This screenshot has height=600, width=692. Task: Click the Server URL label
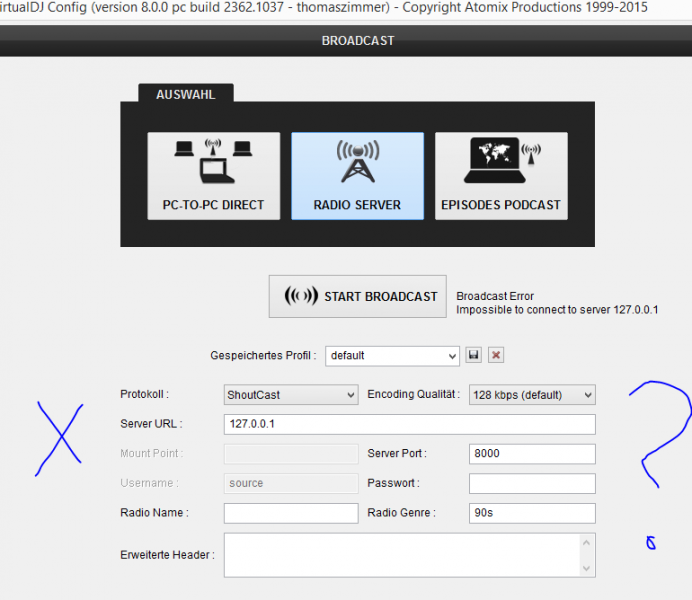pyautogui.click(x=151, y=424)
